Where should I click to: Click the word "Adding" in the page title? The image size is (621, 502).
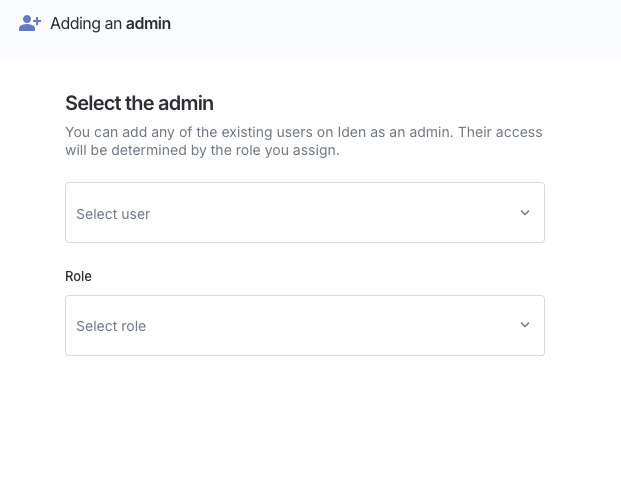(x=73, y=23)
